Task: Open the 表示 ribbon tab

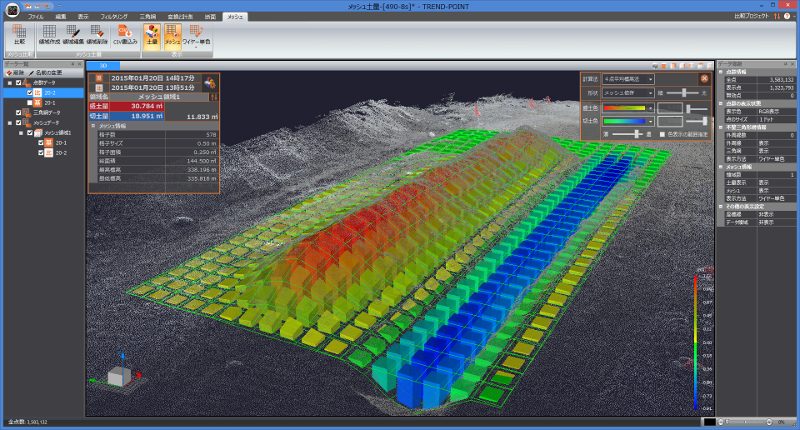Action: [x=83, y=17]
